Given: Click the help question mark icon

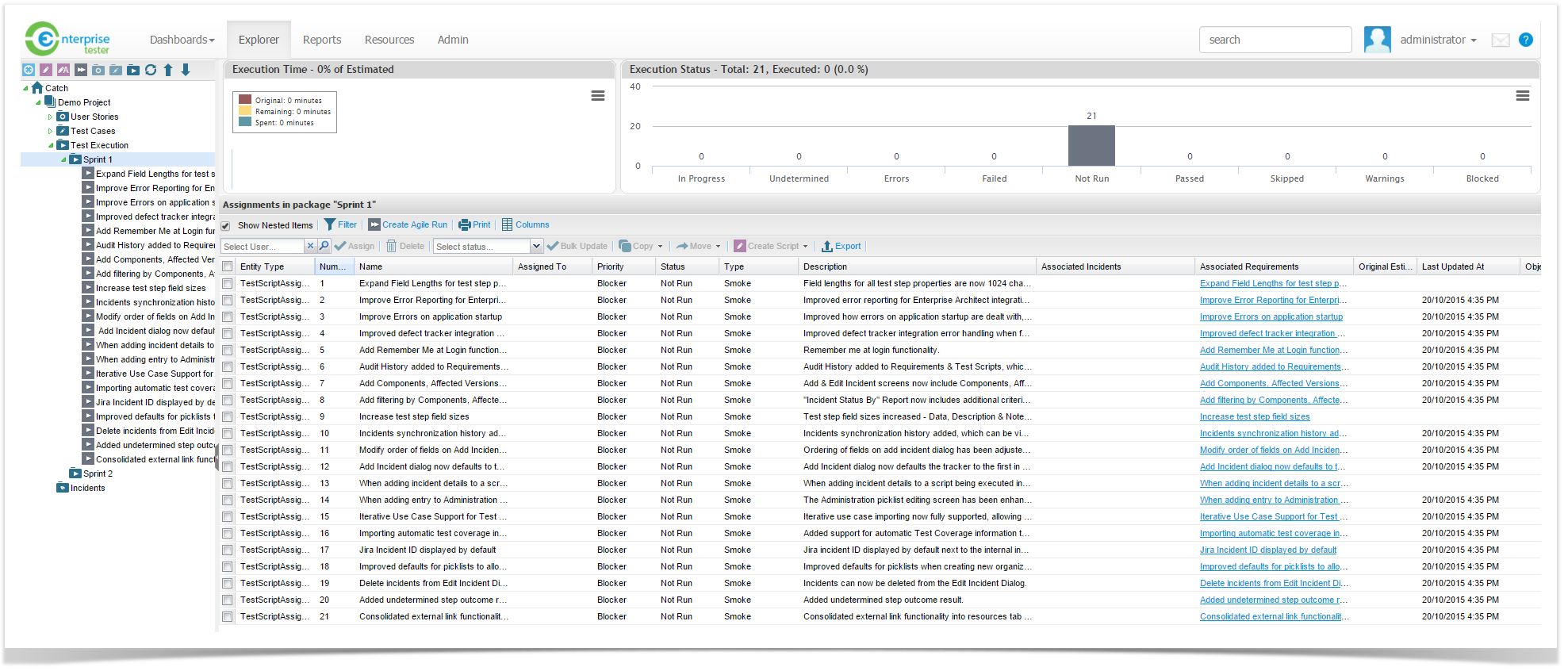Looking at the screenshot, I should (x=1525, y=40).
